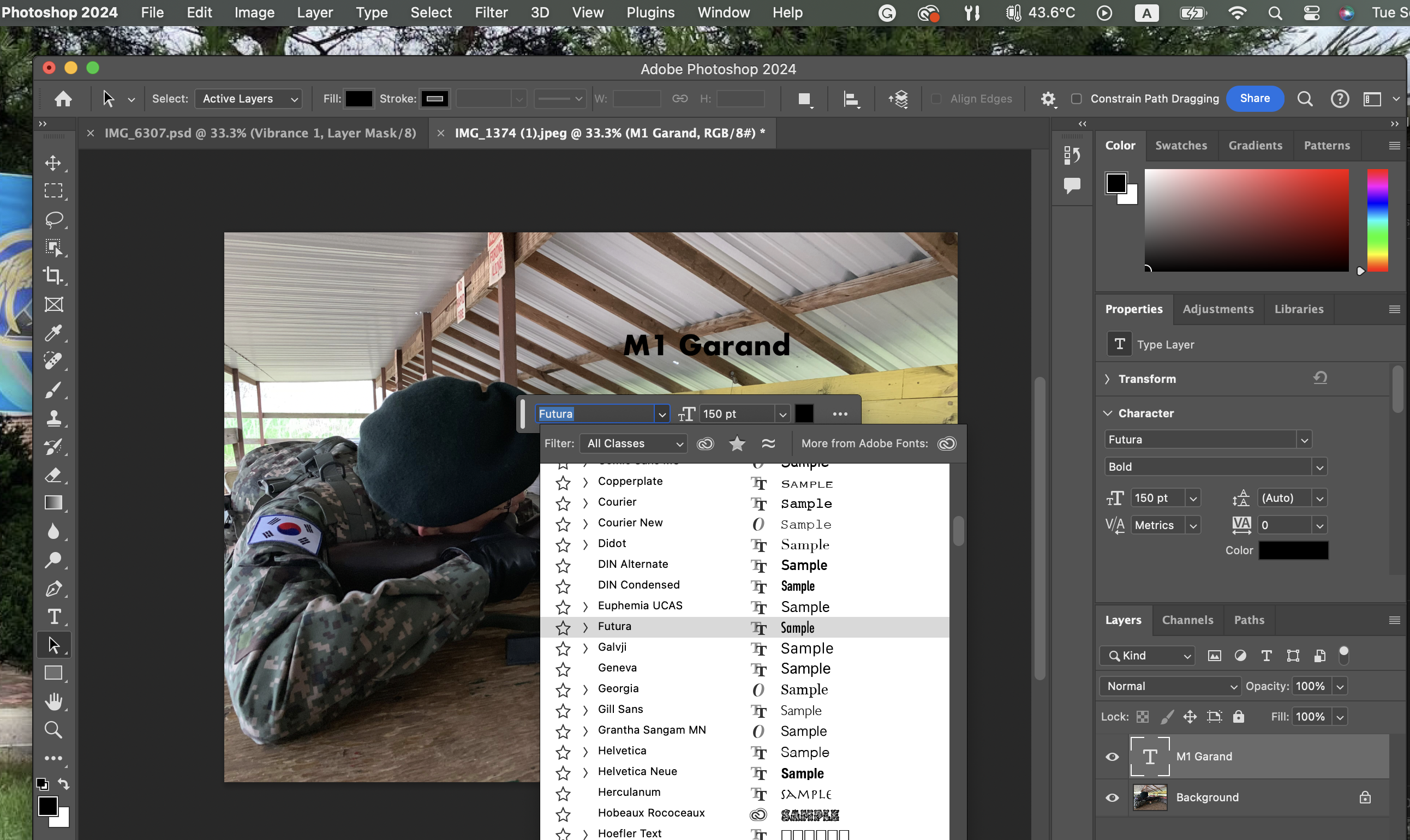Screen dimensions: 1410x840
Task: Click Character panel Color swatch
Action: pyautogui.click(x=1293, y=550)
